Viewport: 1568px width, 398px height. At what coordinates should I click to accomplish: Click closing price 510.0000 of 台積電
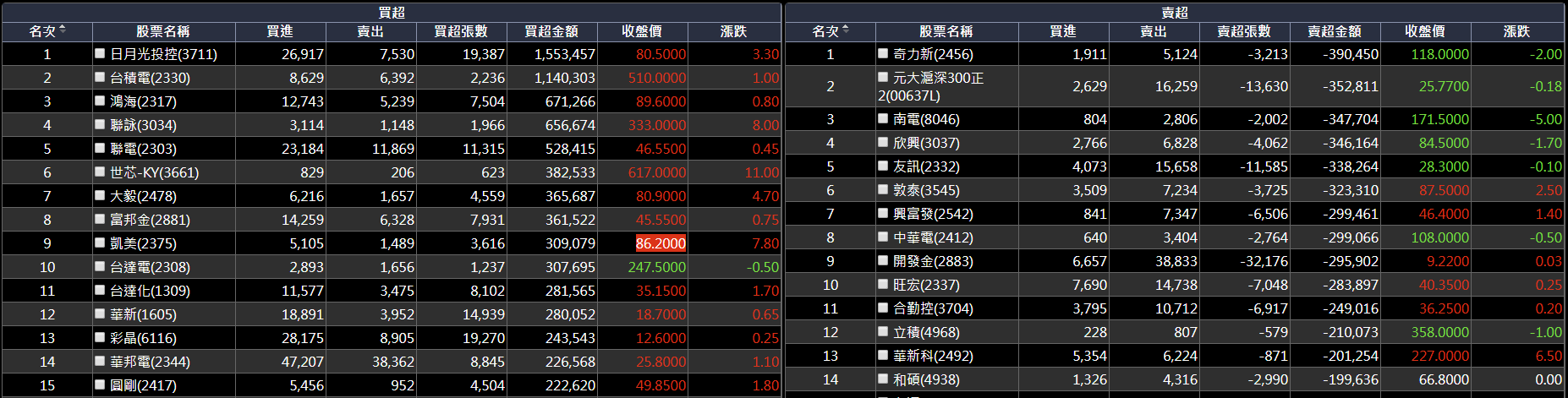click(657, 78)
